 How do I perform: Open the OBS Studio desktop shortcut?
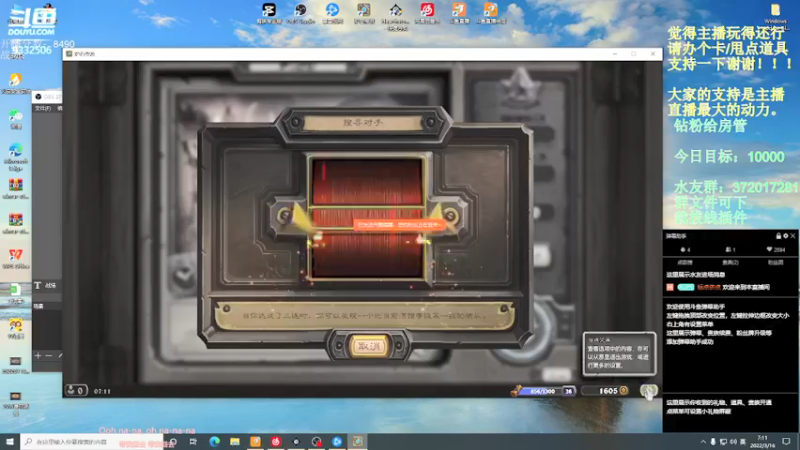pos(301,10)
